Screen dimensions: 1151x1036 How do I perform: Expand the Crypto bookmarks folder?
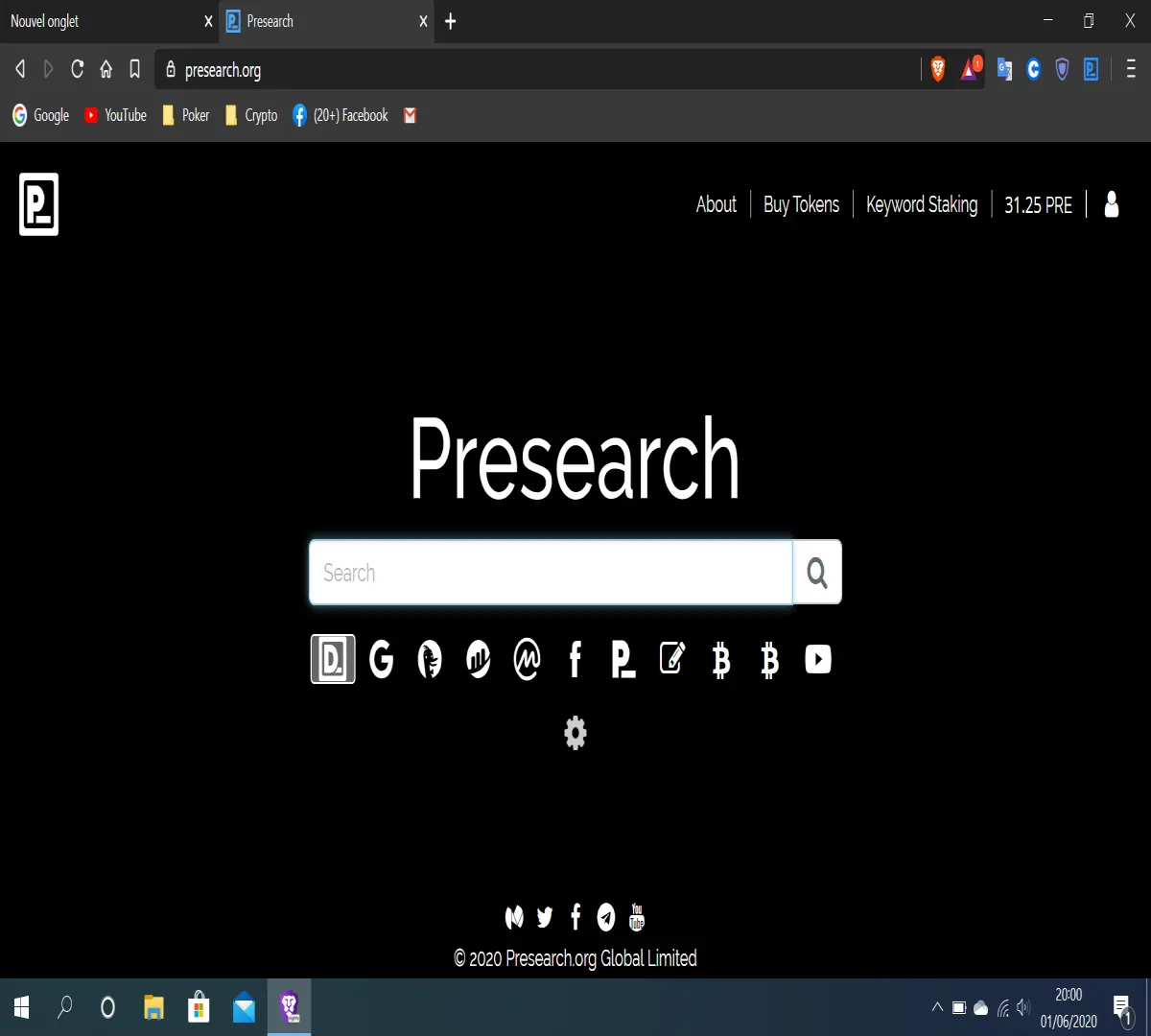tap(251, 115)
